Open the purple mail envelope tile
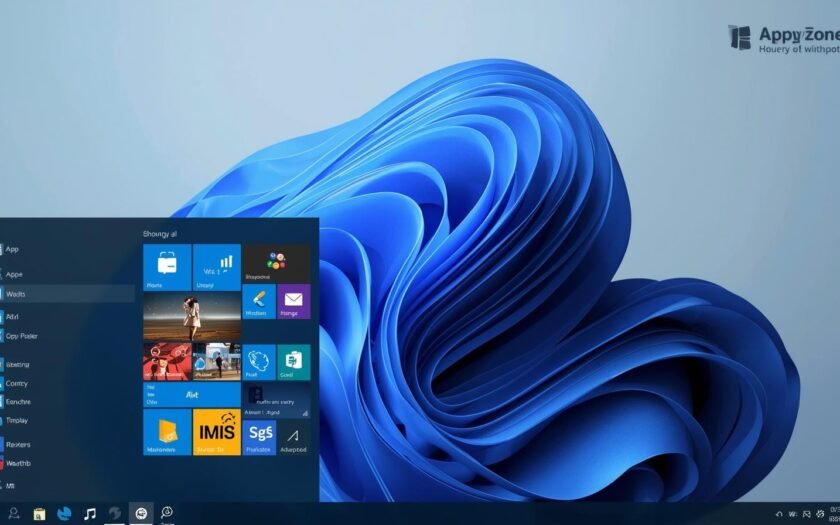This screenshot has height=525, width=840. (294, 302)
